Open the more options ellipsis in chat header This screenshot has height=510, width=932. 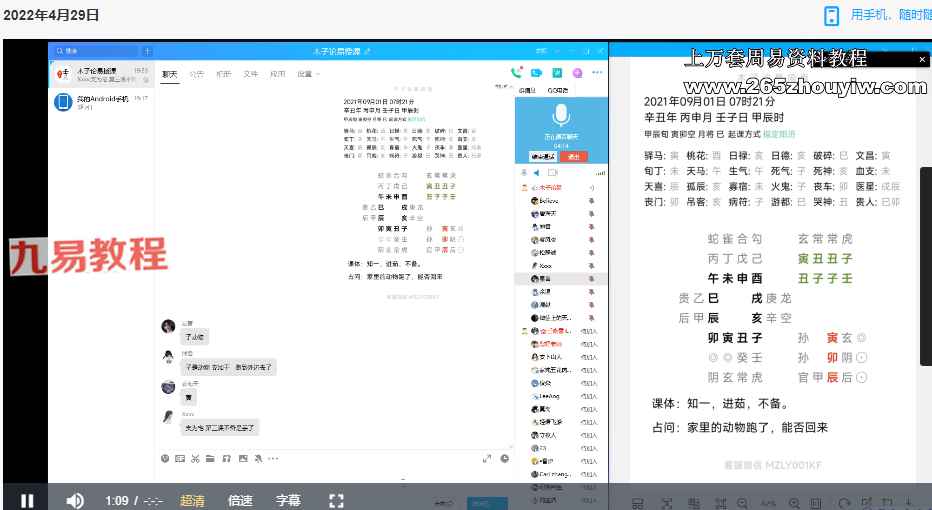point(597,73)
